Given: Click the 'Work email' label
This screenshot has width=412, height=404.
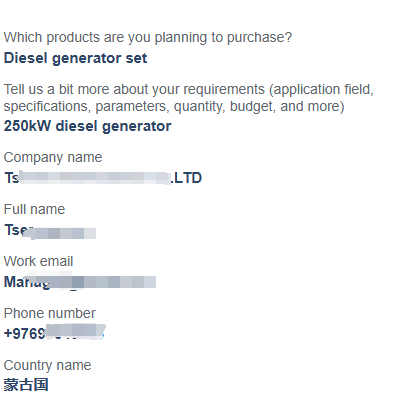Looking at the screenshot, I should click(x=38, y=261).
